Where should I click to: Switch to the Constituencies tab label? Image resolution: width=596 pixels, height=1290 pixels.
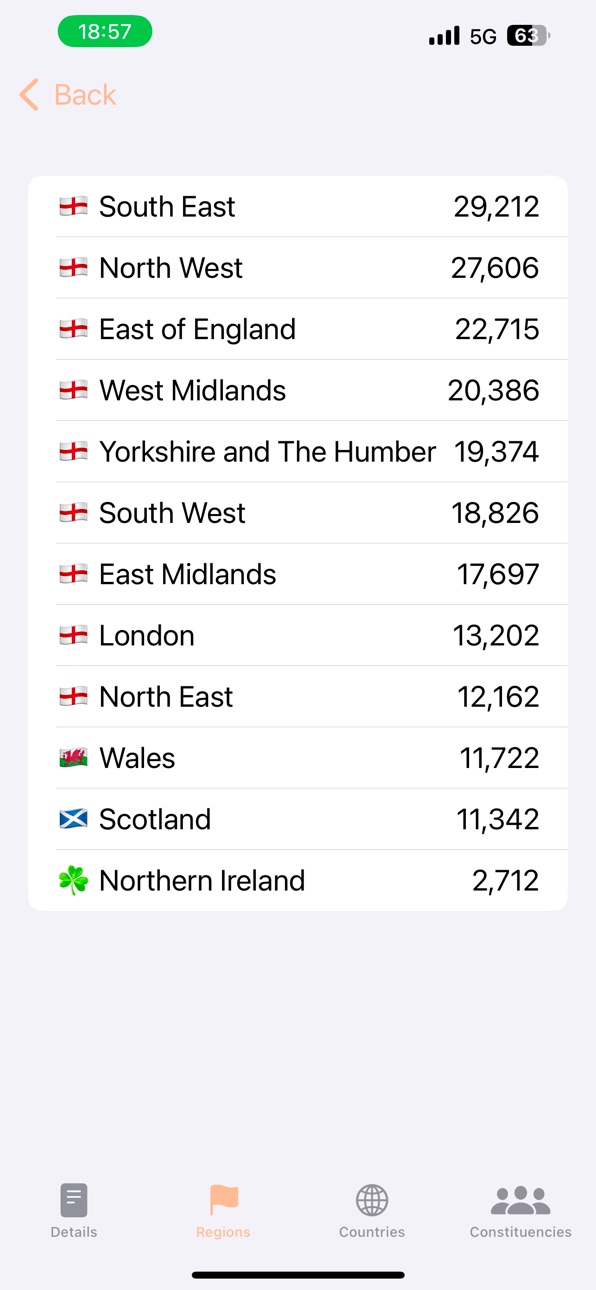[521, 1232]
